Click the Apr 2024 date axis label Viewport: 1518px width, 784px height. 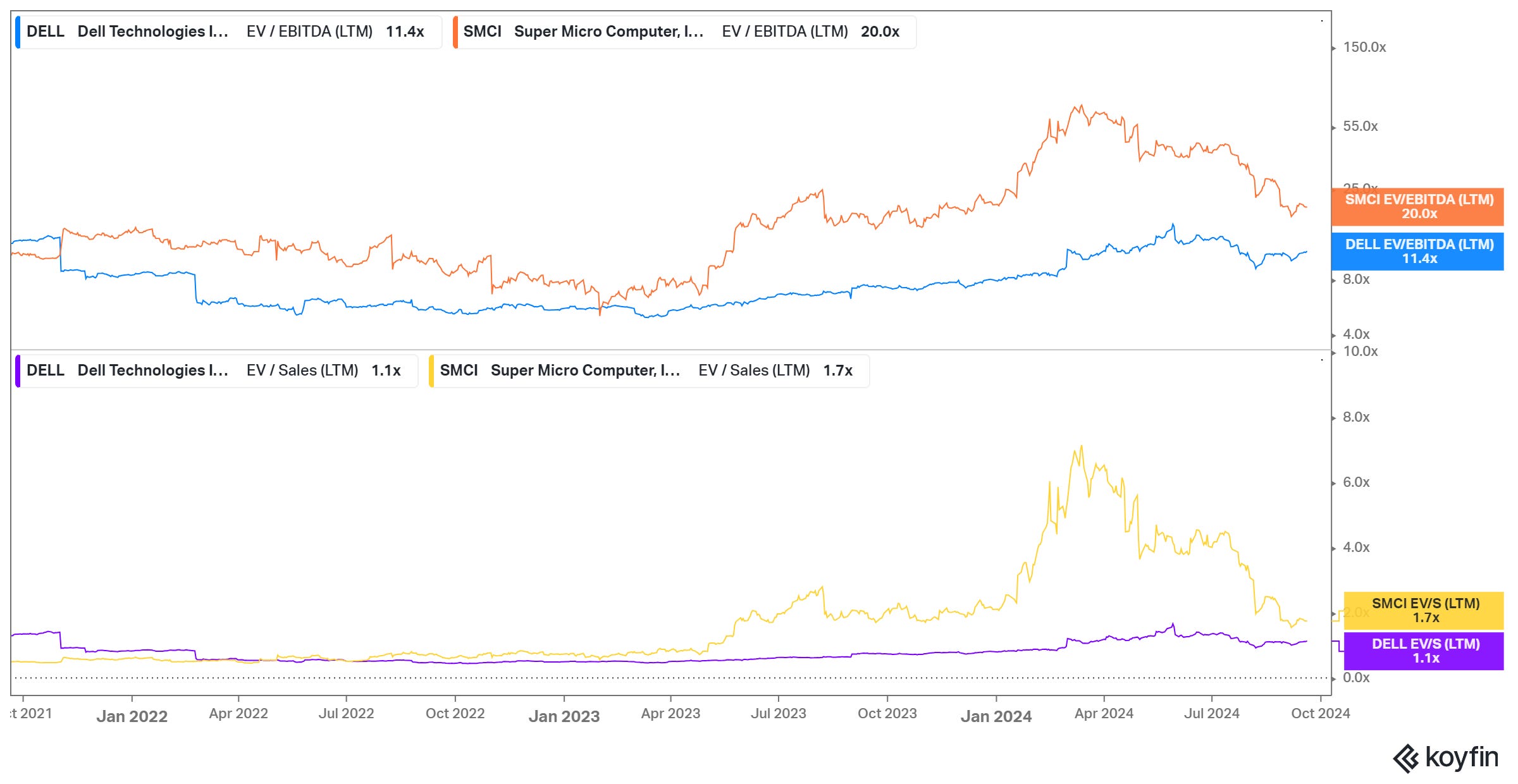[x=1104, y=714]
